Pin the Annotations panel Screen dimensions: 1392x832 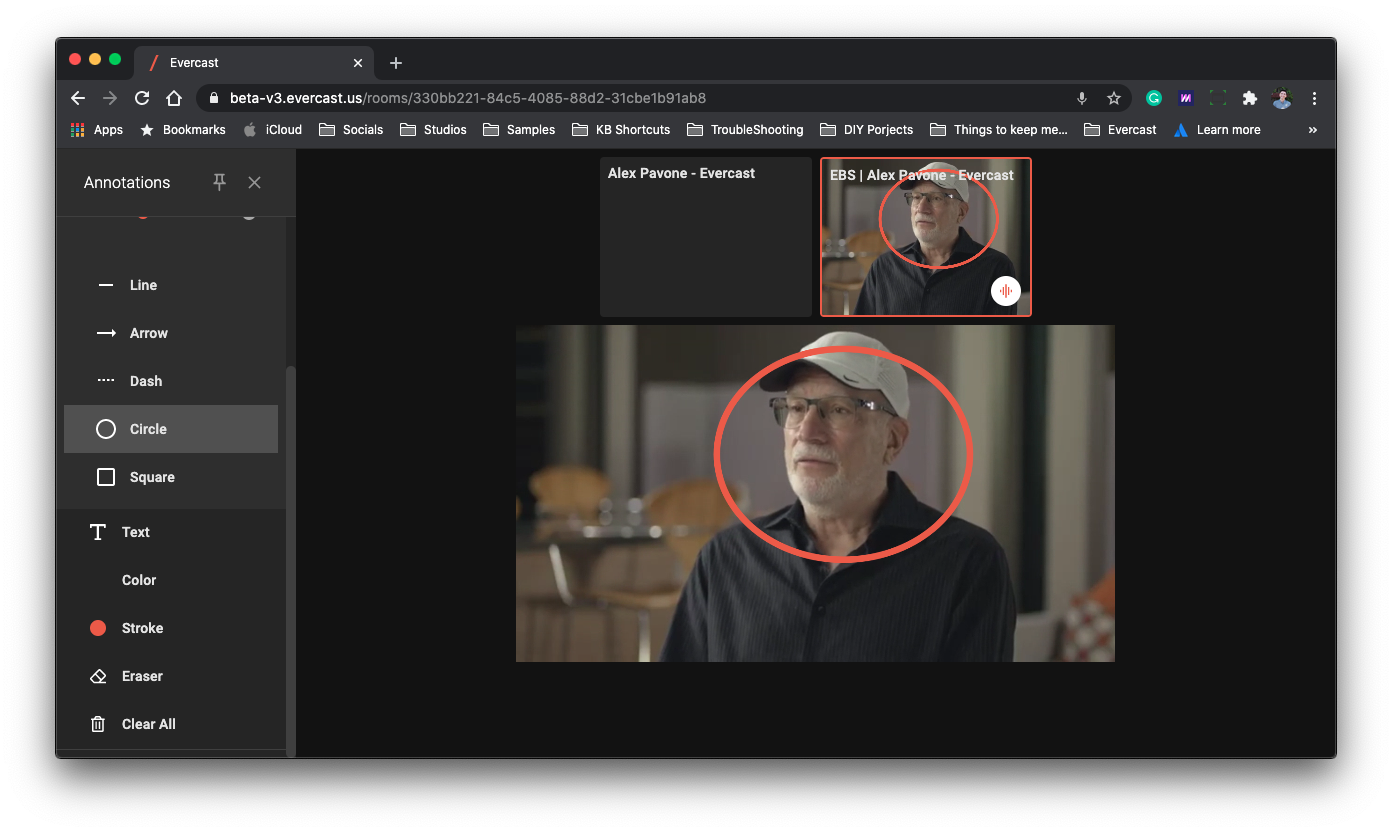219,182
